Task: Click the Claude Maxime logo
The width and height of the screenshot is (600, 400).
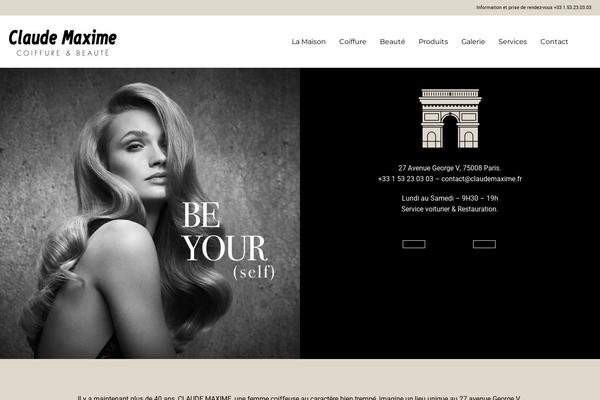Action: pyautogui.click(x=63, y=42)
